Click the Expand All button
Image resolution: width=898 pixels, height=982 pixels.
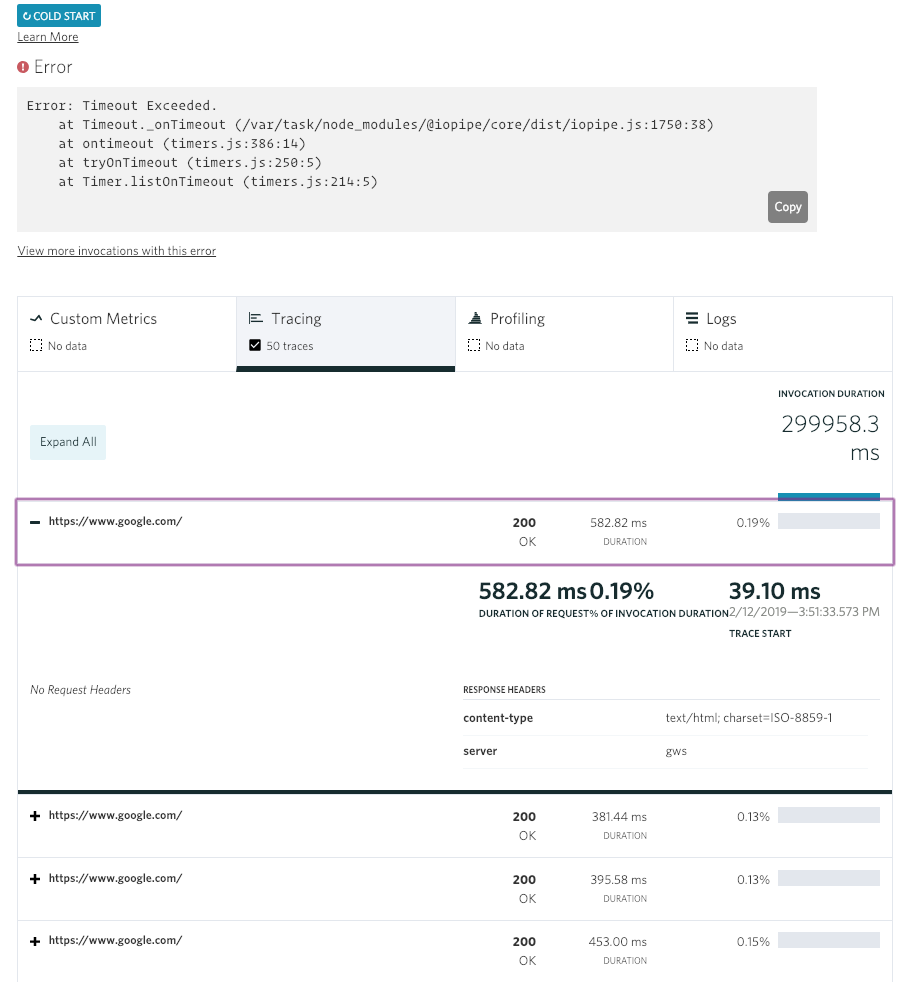click(x=67, y=441)
